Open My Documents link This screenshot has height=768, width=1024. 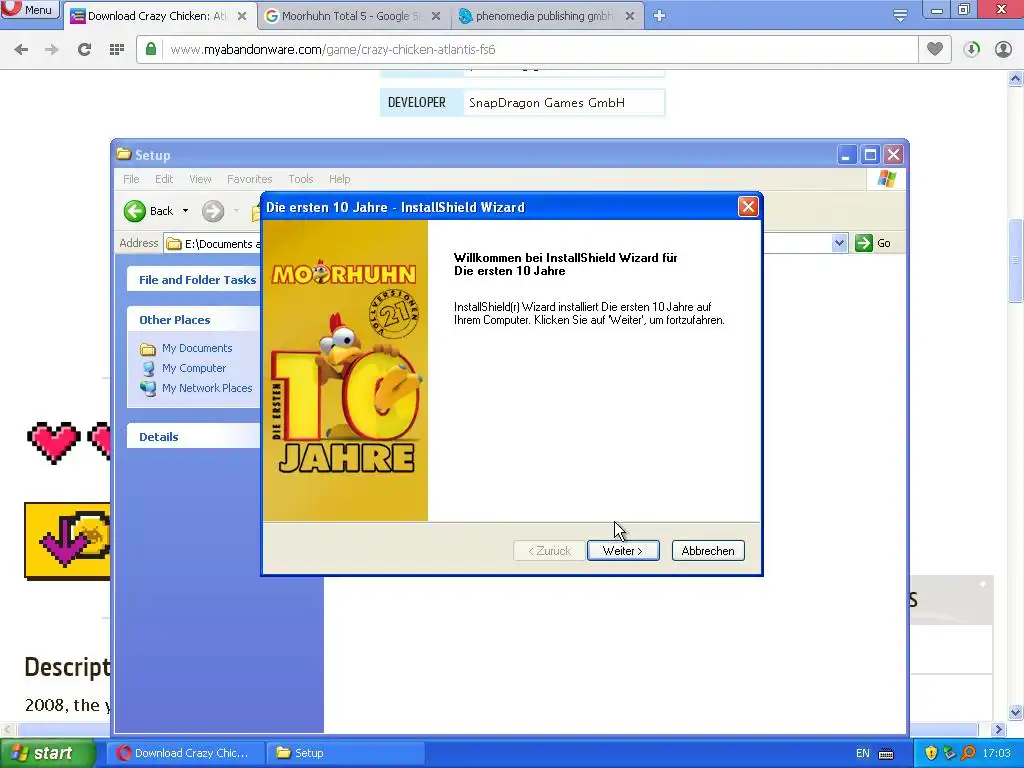(197, 348)
